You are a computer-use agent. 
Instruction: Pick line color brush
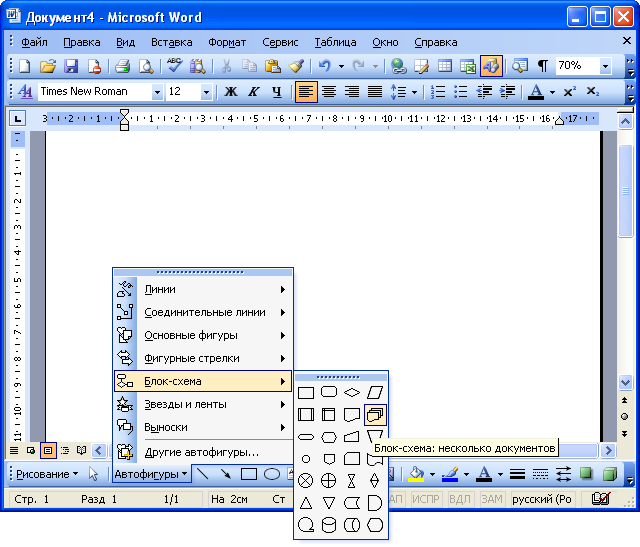[x=450, y=474]
